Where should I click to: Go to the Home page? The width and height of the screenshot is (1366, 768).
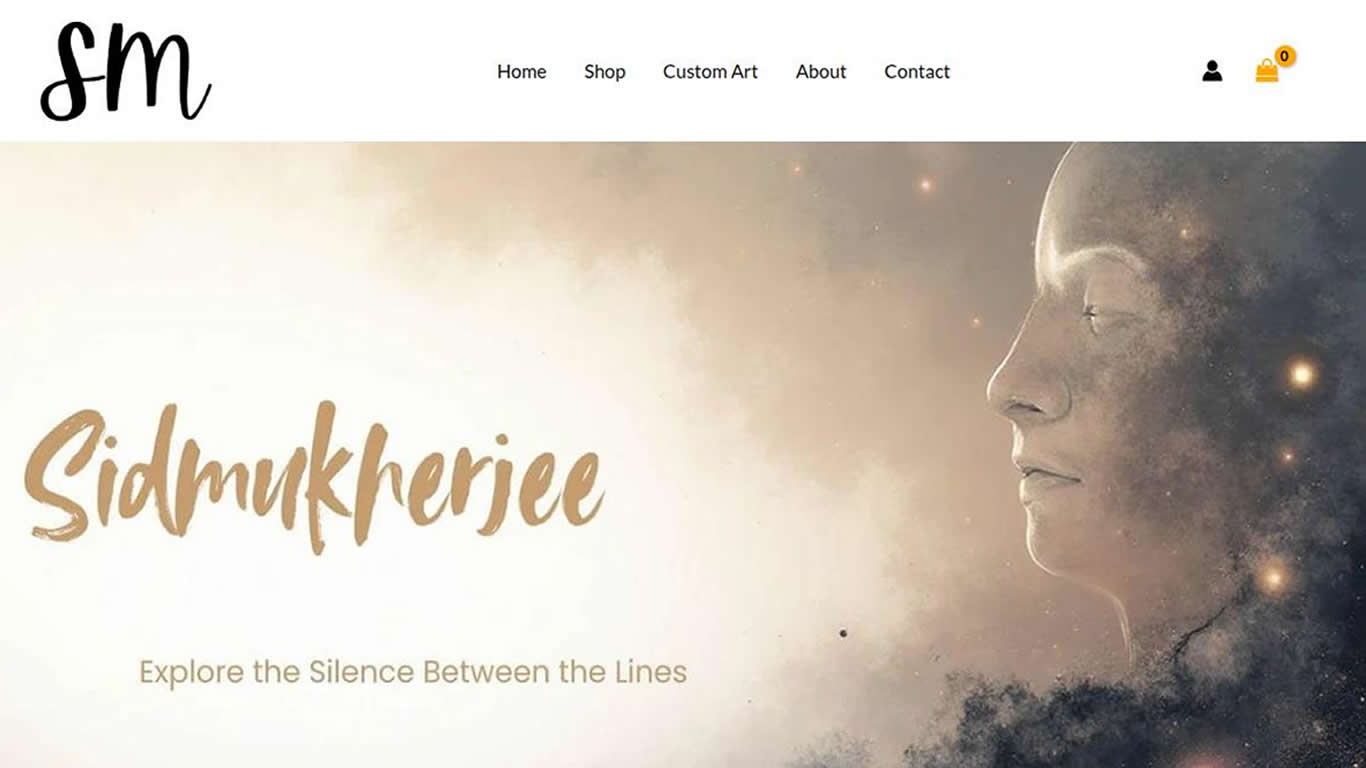click(522, 72)
